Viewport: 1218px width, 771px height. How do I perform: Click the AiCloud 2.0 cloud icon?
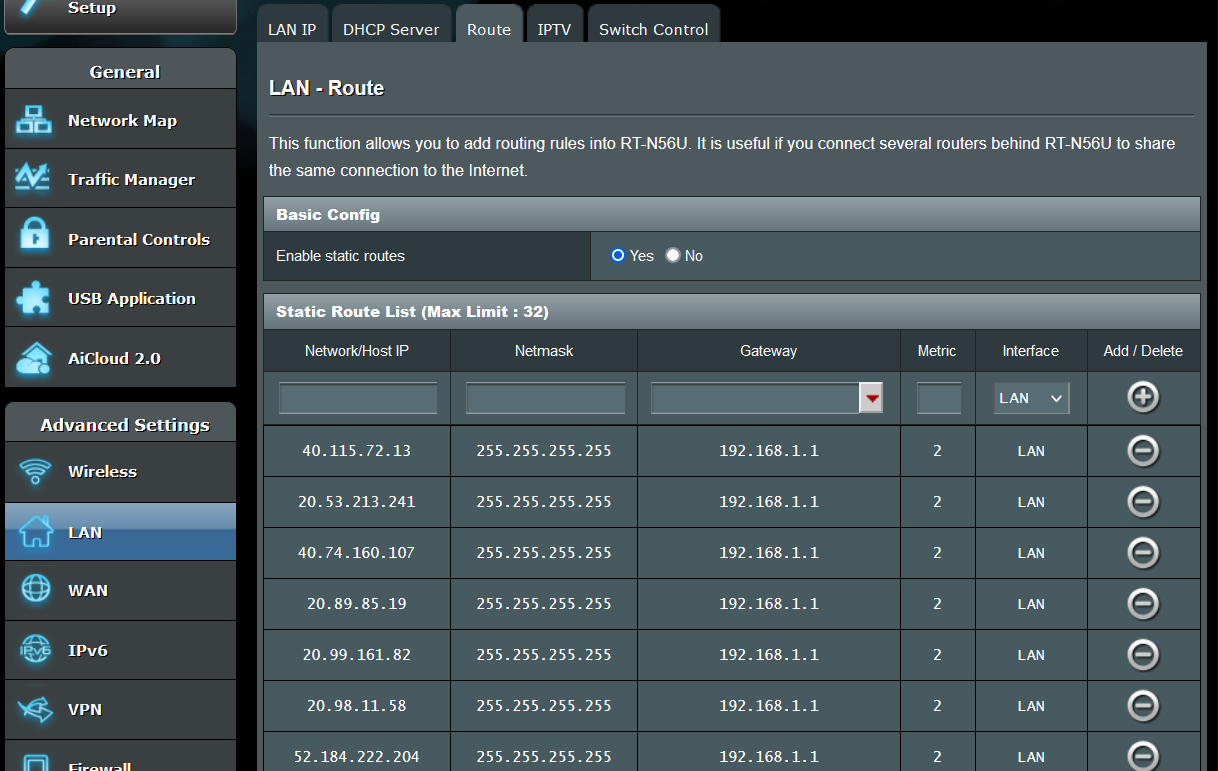tap(35, 358)
